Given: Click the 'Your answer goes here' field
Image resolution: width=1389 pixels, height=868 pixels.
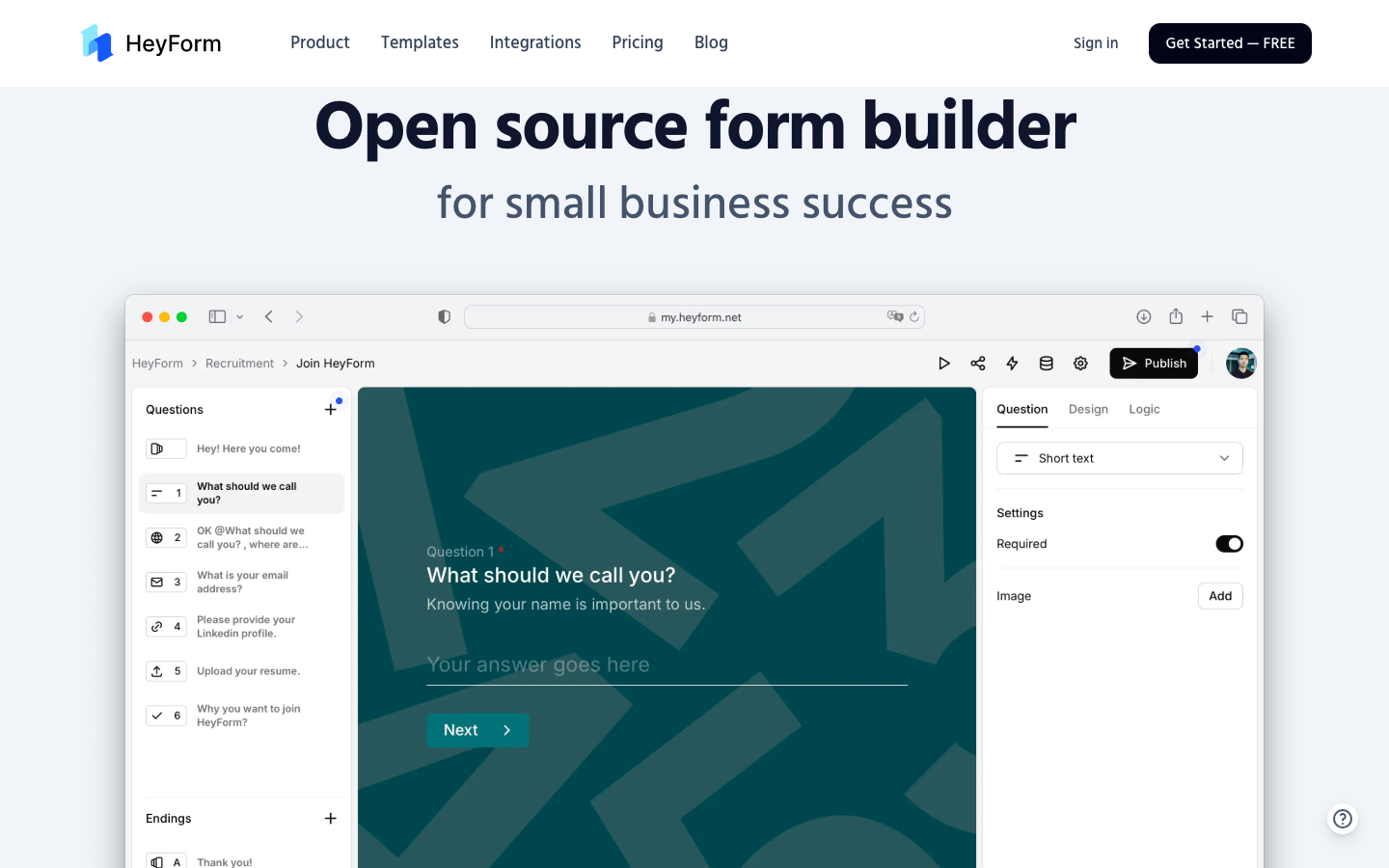Looking at the screenshot, I should click(x=667, y=665).
